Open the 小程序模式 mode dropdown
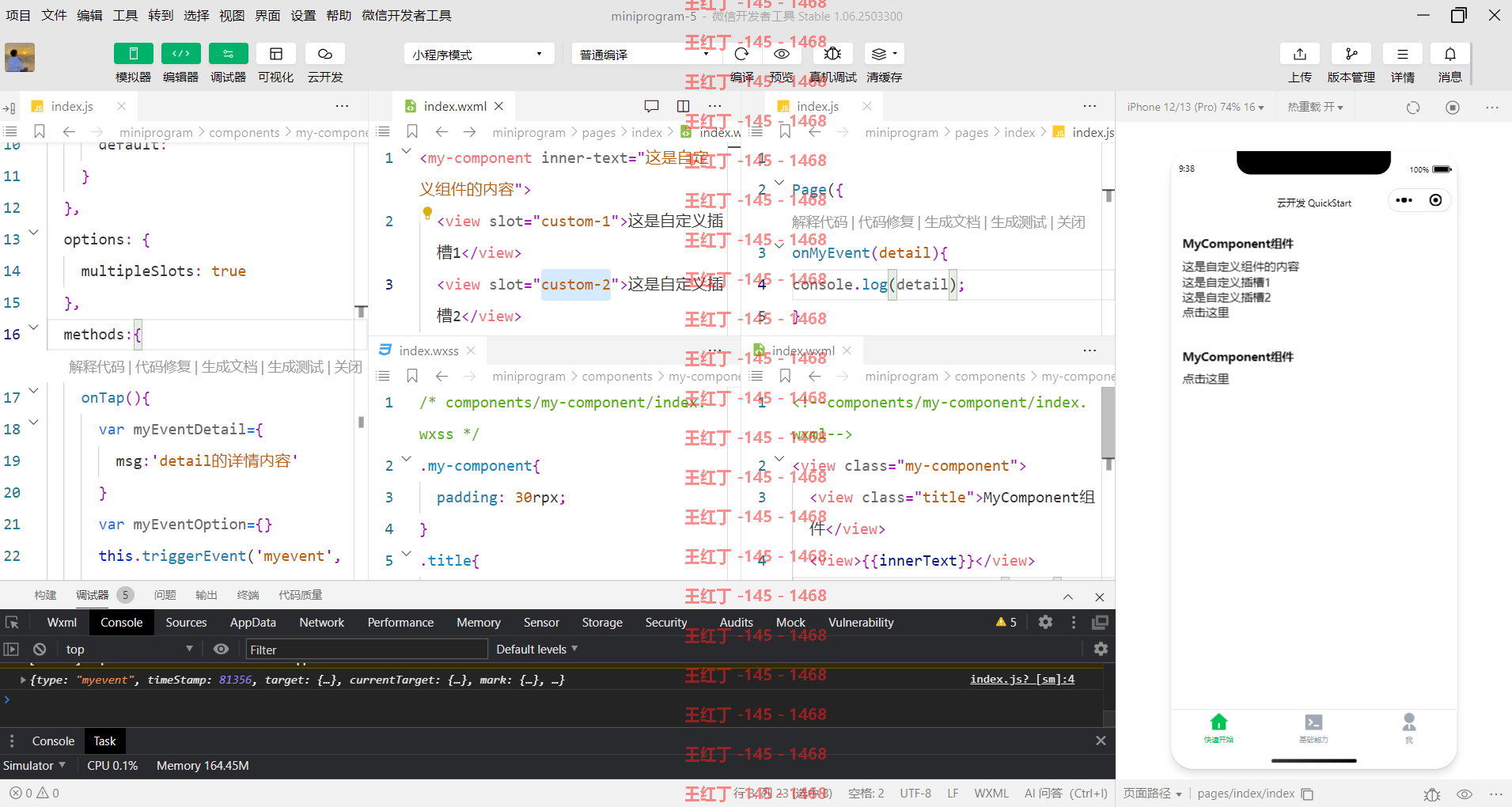 [478, 54]
